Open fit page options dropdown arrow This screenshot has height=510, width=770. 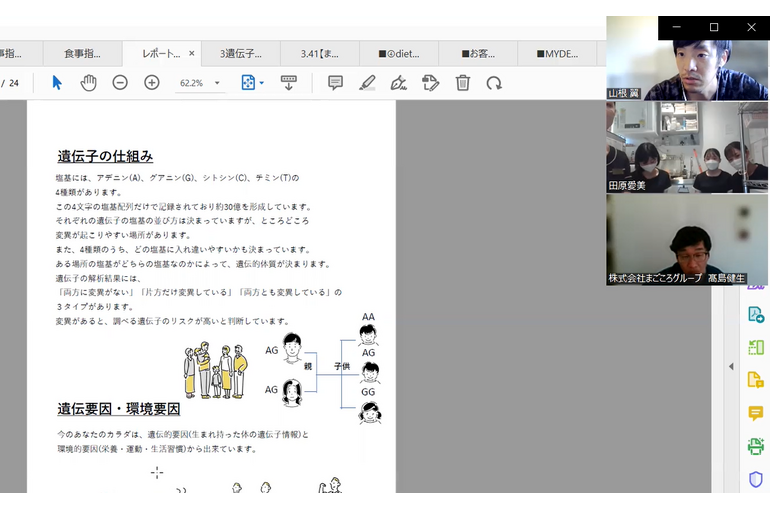point(262,83)
